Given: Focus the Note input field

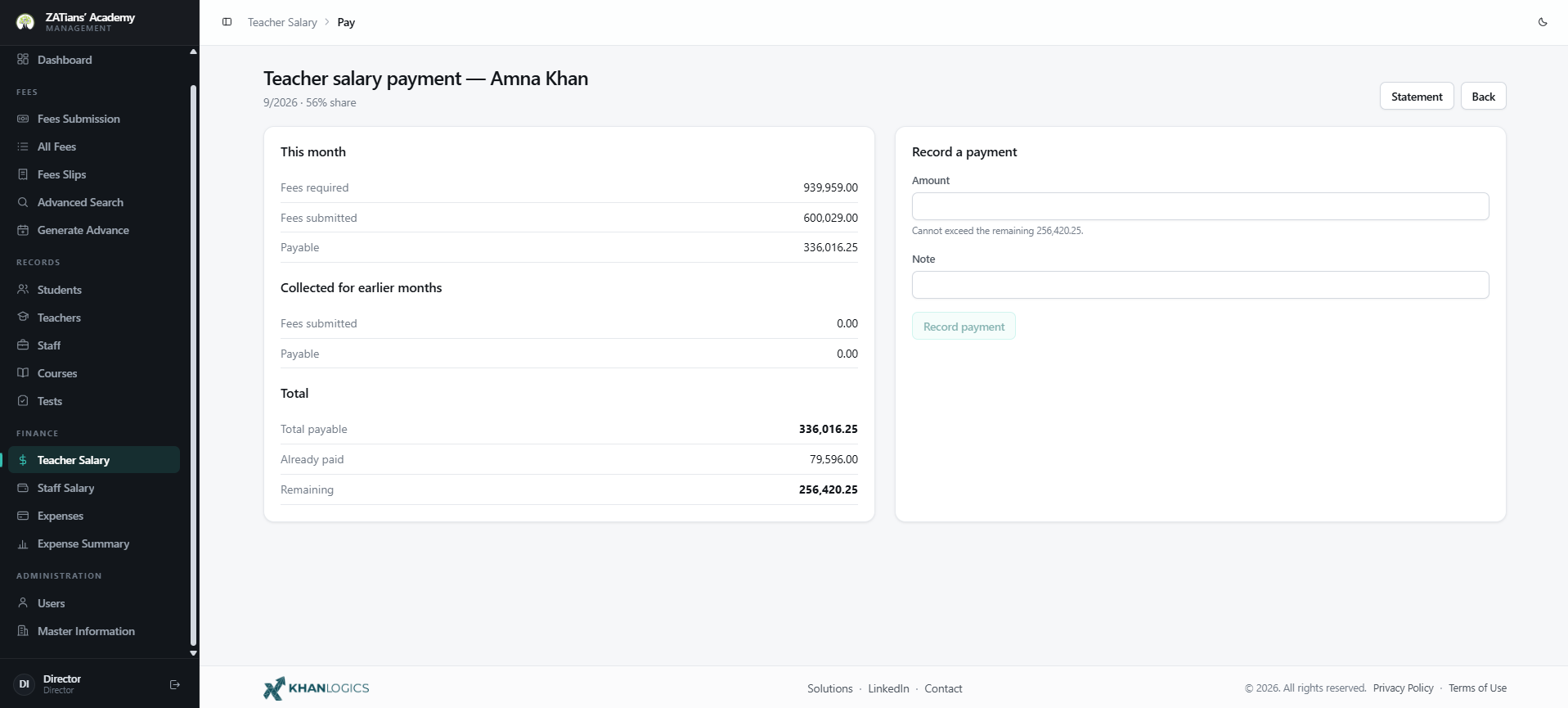Looking at the screenshot, I should pos(1200,285).
